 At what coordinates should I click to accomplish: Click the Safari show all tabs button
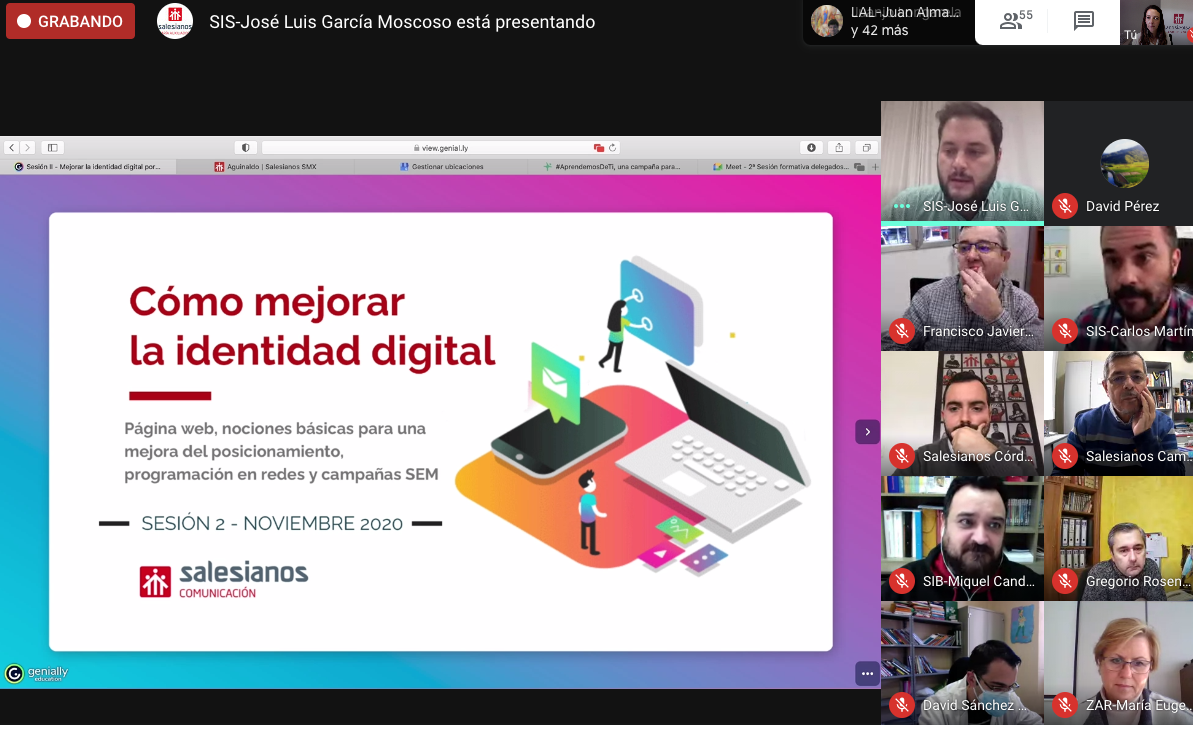coord(867,147)
